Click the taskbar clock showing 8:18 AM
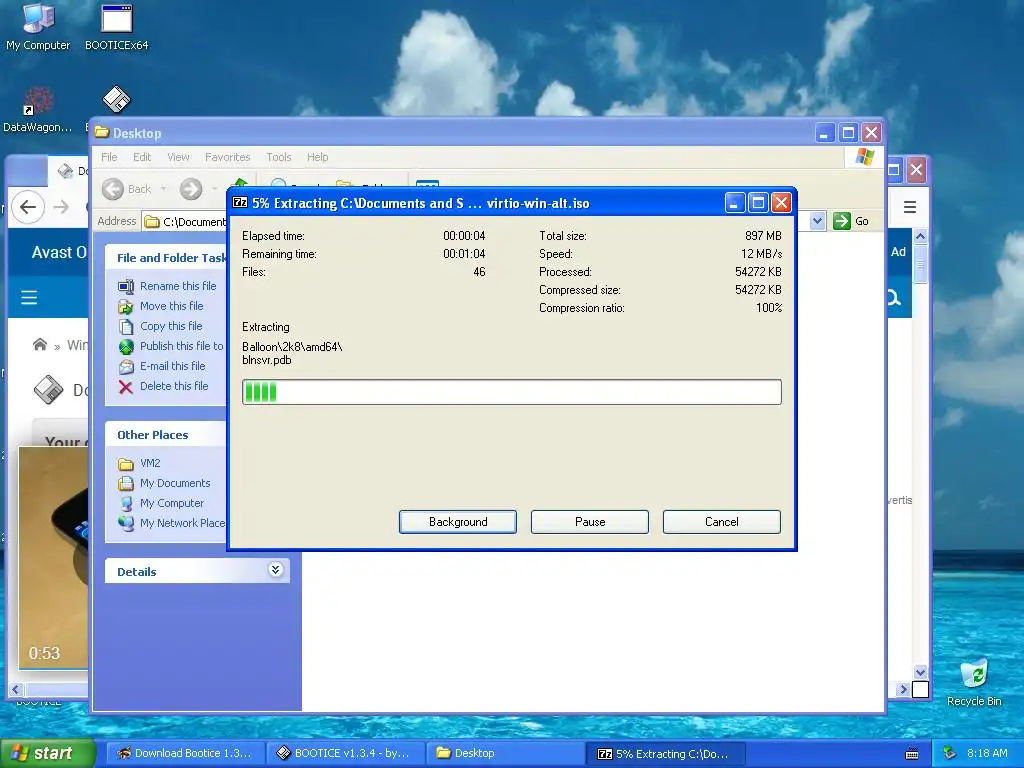This screenshot has height=768, width=1024. (x=987, y=753)
